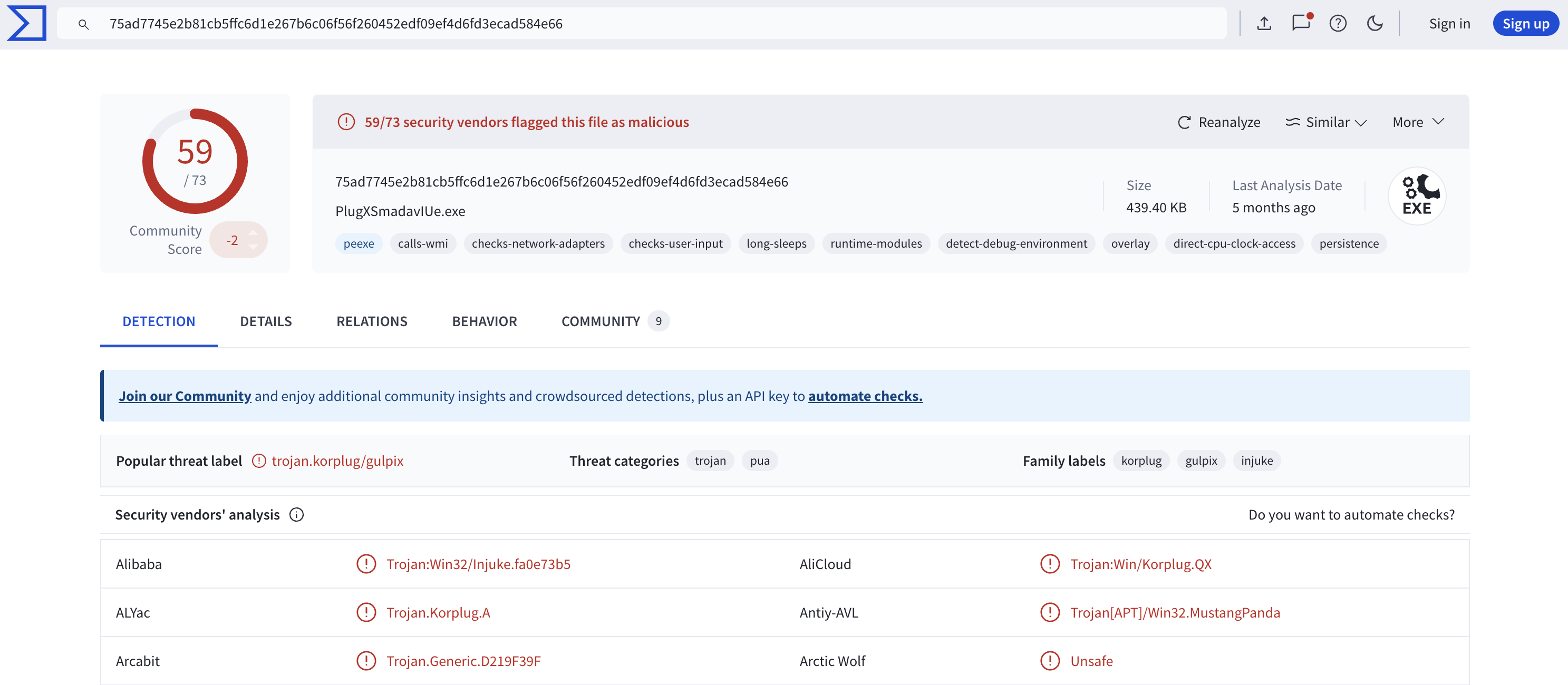
Task: Click the peexe tag
Action: pos(359,243)
